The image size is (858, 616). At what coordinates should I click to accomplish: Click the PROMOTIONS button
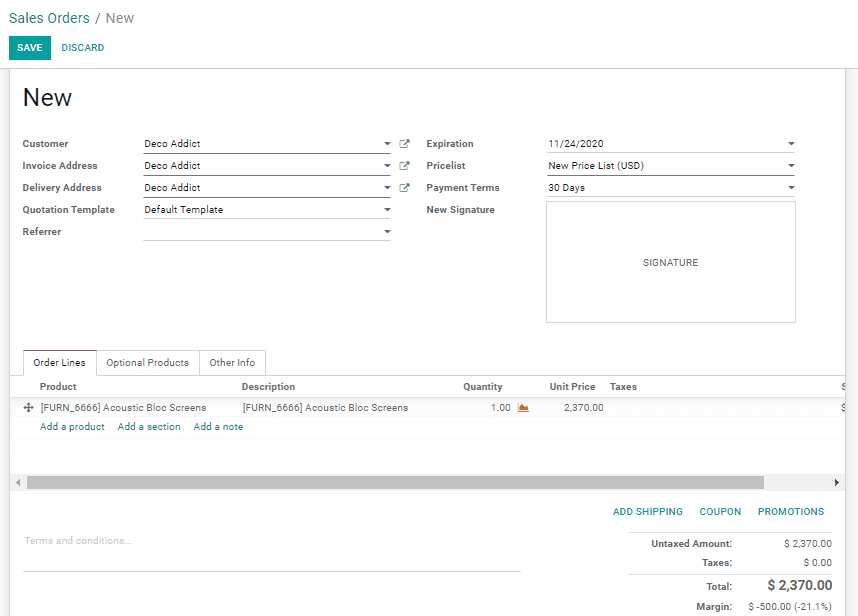pyautogui.click(x=791, y=512)
